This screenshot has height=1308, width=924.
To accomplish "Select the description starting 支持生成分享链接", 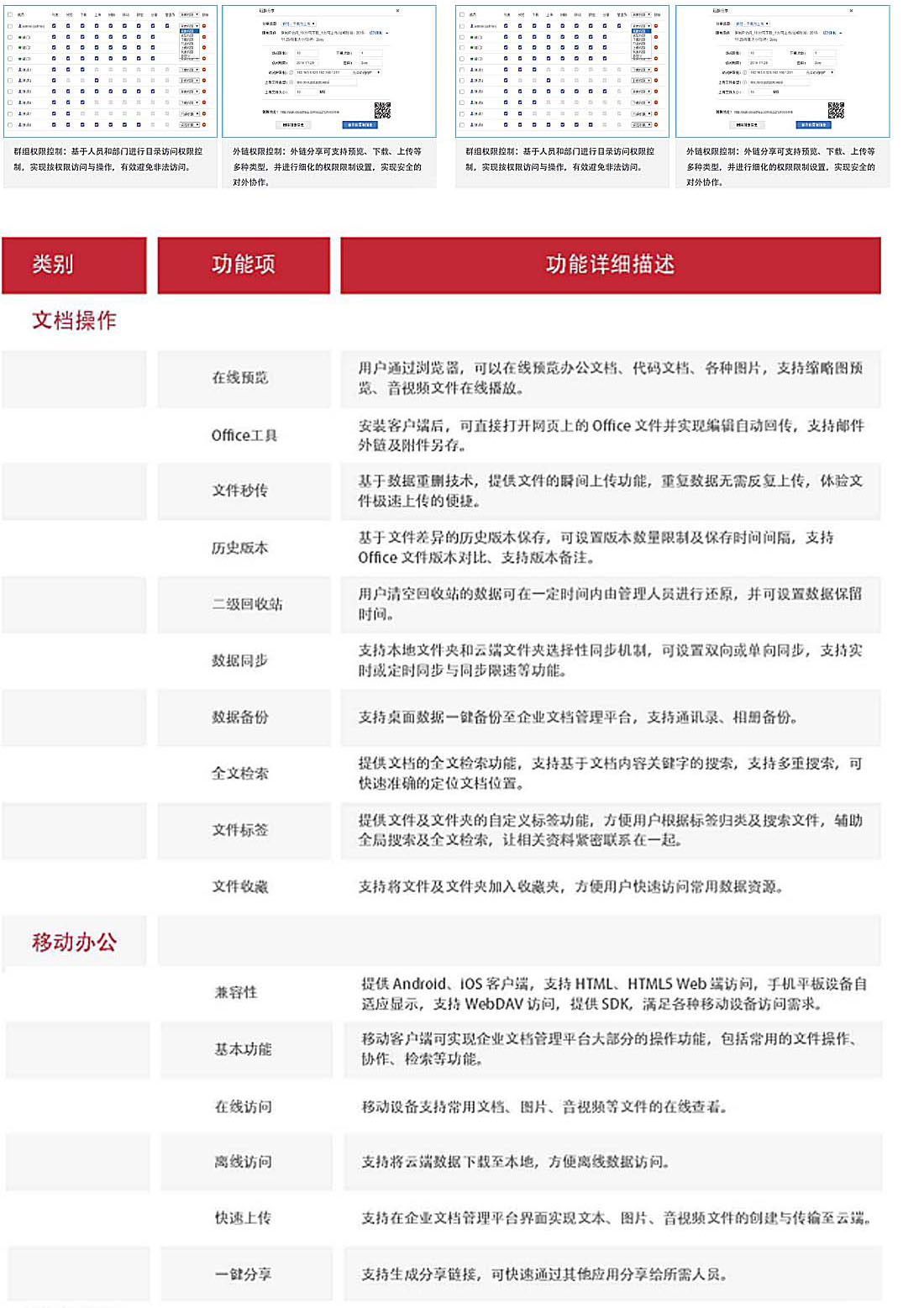I will pos(544,1274).
